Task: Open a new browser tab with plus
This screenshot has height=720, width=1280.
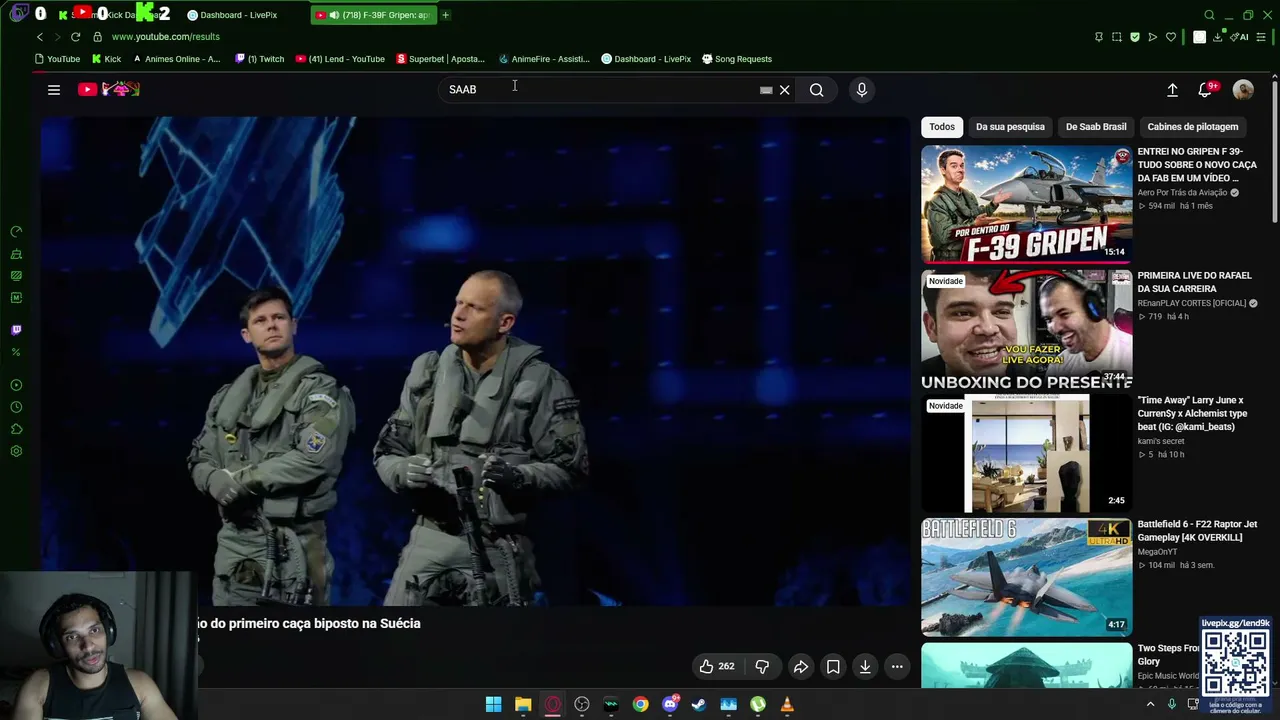Action: [x=446, y=15]
